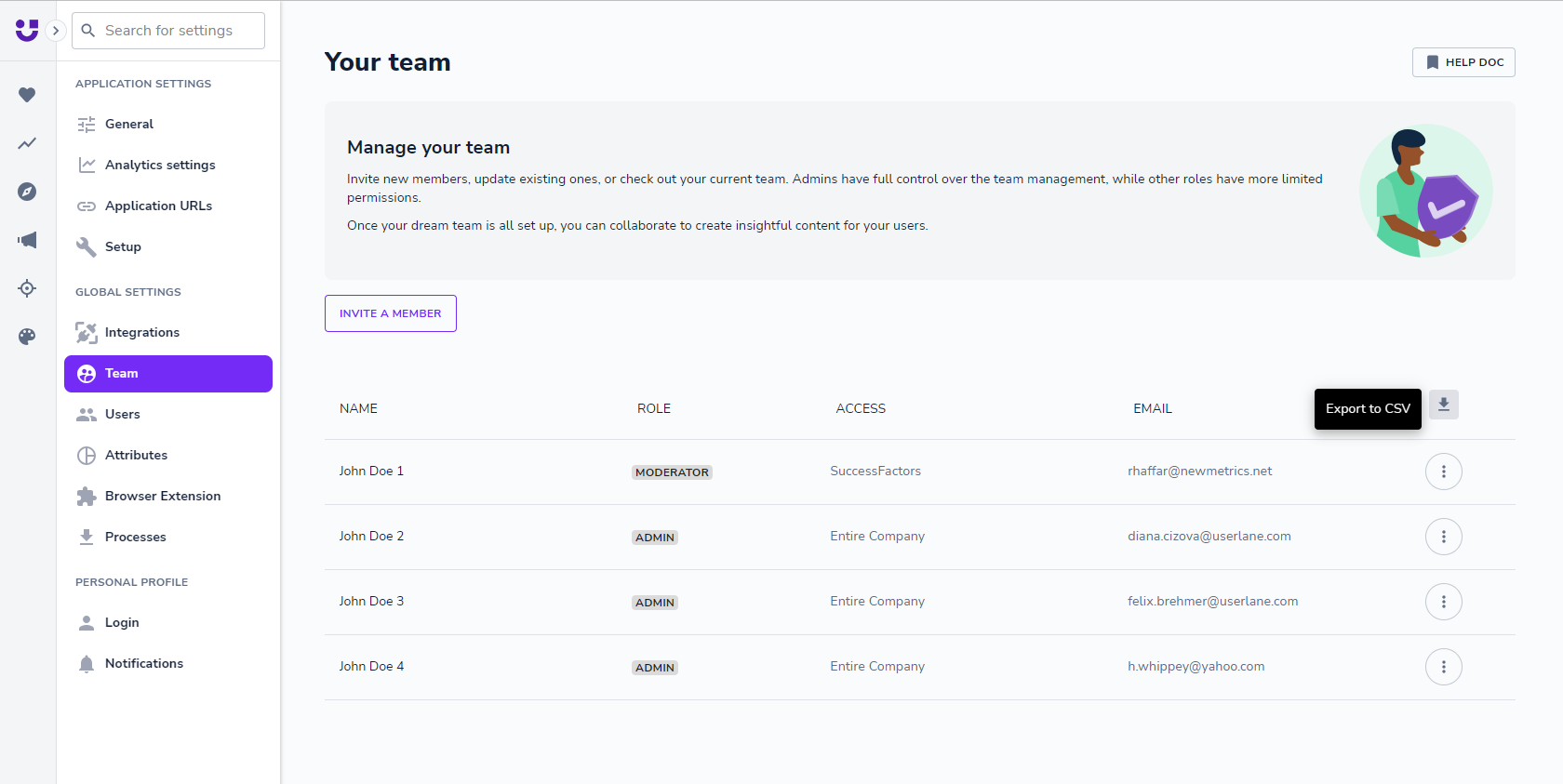Image resolution: width=1563 pixels, height=784 pixels.
Task: Open the megaphone announcements icon
Action: coord(27,240)
